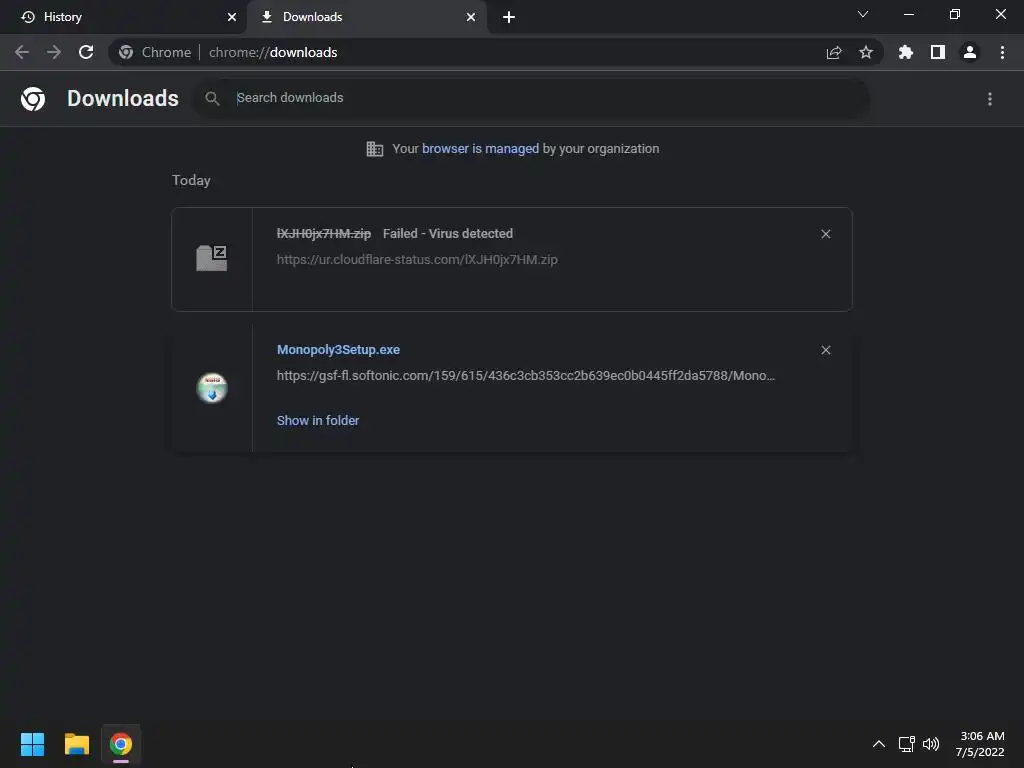Screen dimensions: 1024x768
Task: Click the cloudflare-status.com zip URL
Action: point(417,259)
